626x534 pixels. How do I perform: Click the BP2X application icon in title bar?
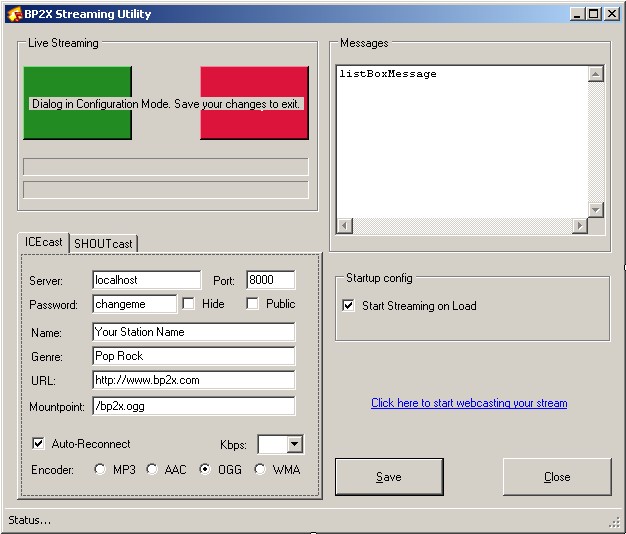tap(15, 14)
